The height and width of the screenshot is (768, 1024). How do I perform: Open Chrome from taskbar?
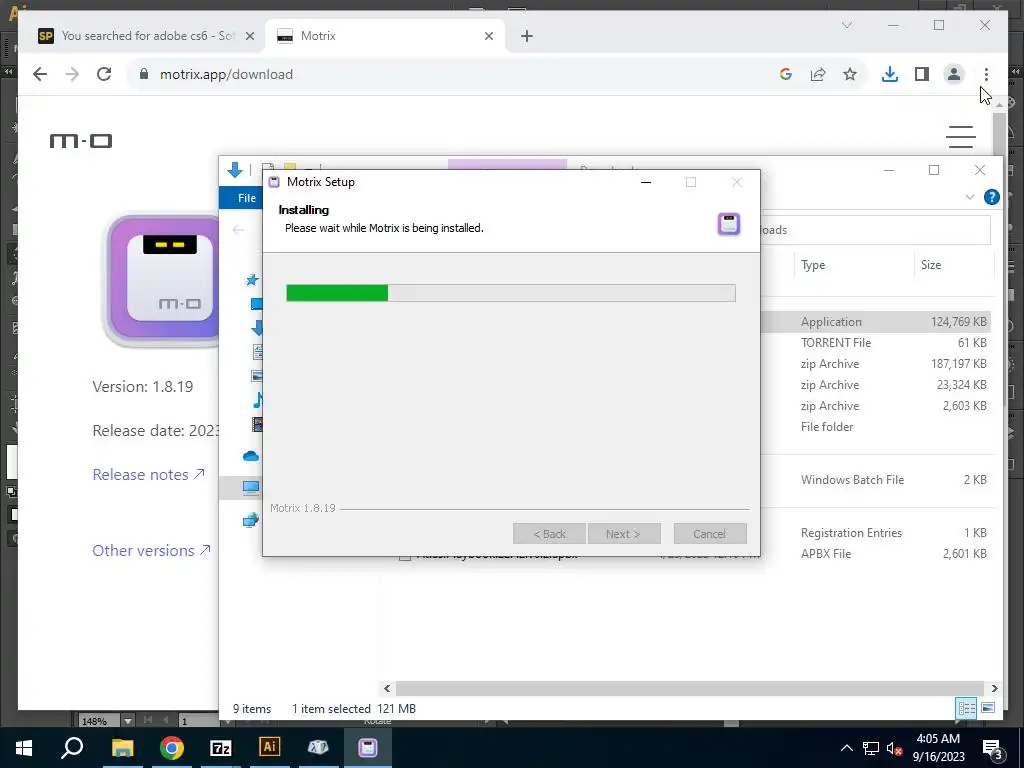point(172,748)
